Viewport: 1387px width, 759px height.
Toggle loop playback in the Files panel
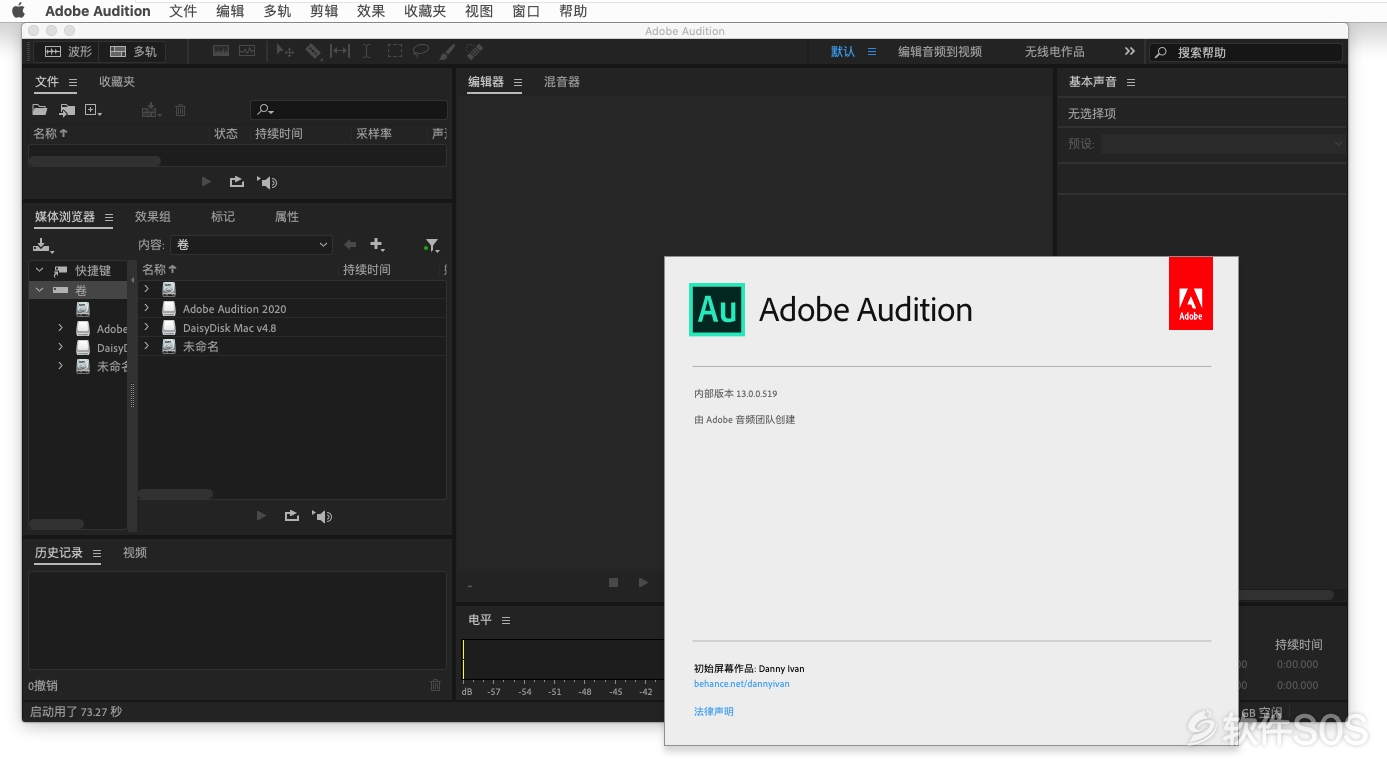pyautogui.click(x=237, y=182)
